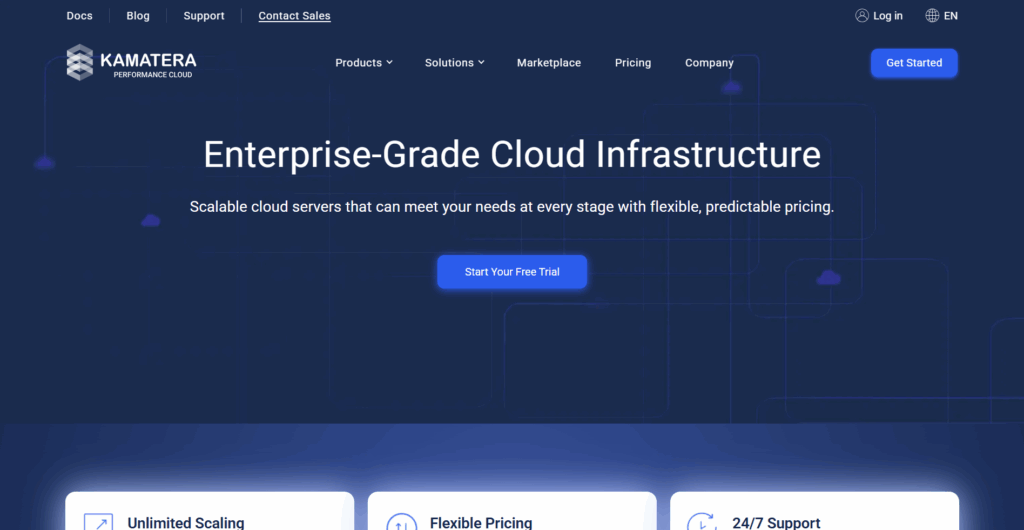Image resolution: width=1024 pixels, height=530 pixels.
Task: Open the Pricing menu item
Action: (x=633, y=63)
